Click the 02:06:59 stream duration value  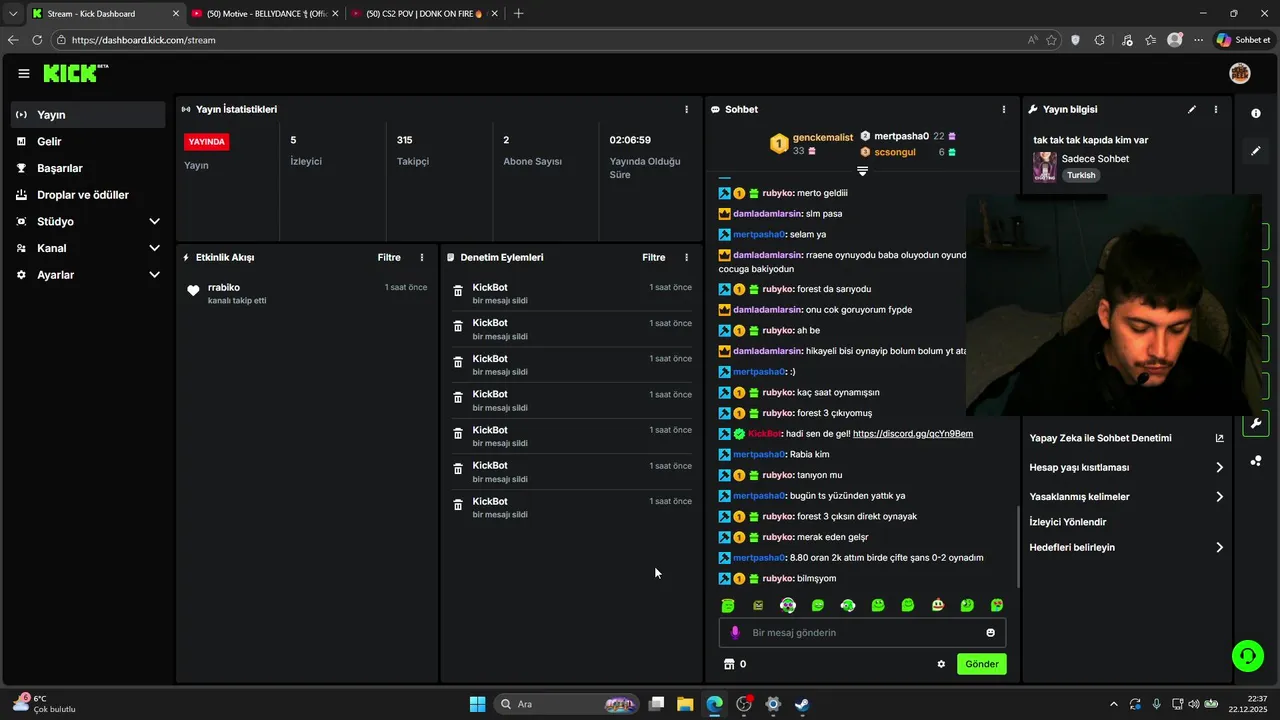(630, 140)
